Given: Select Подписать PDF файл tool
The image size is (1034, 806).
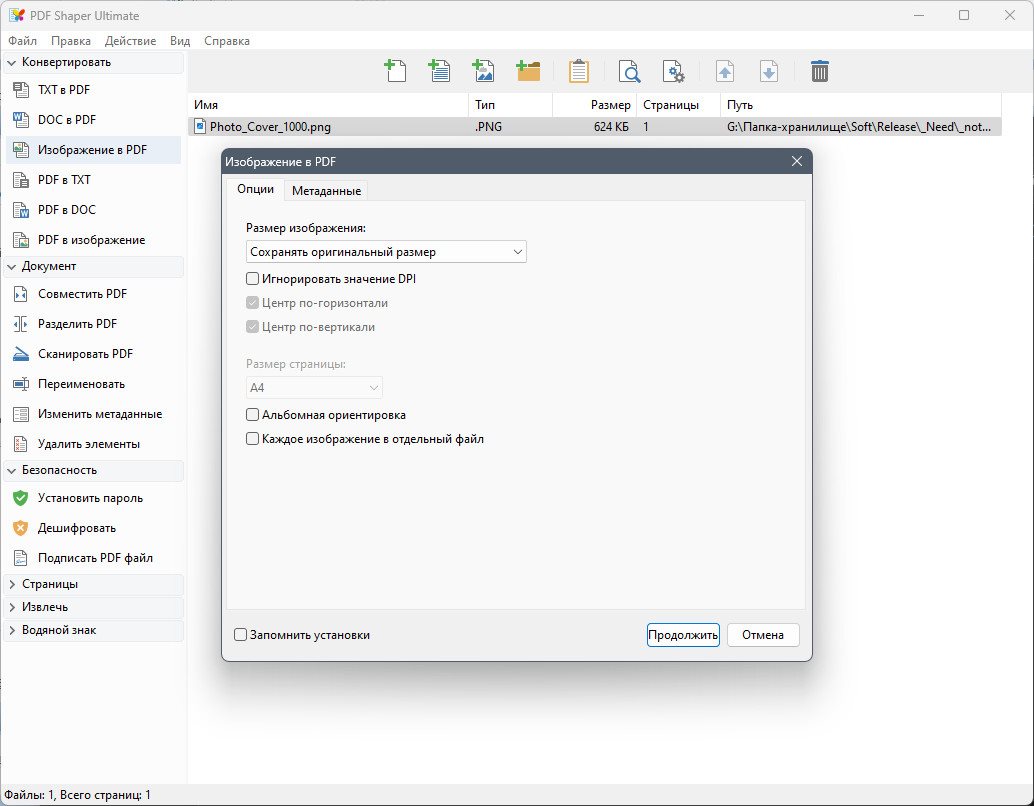Looking at the screenshot, I should coord(94,558).
